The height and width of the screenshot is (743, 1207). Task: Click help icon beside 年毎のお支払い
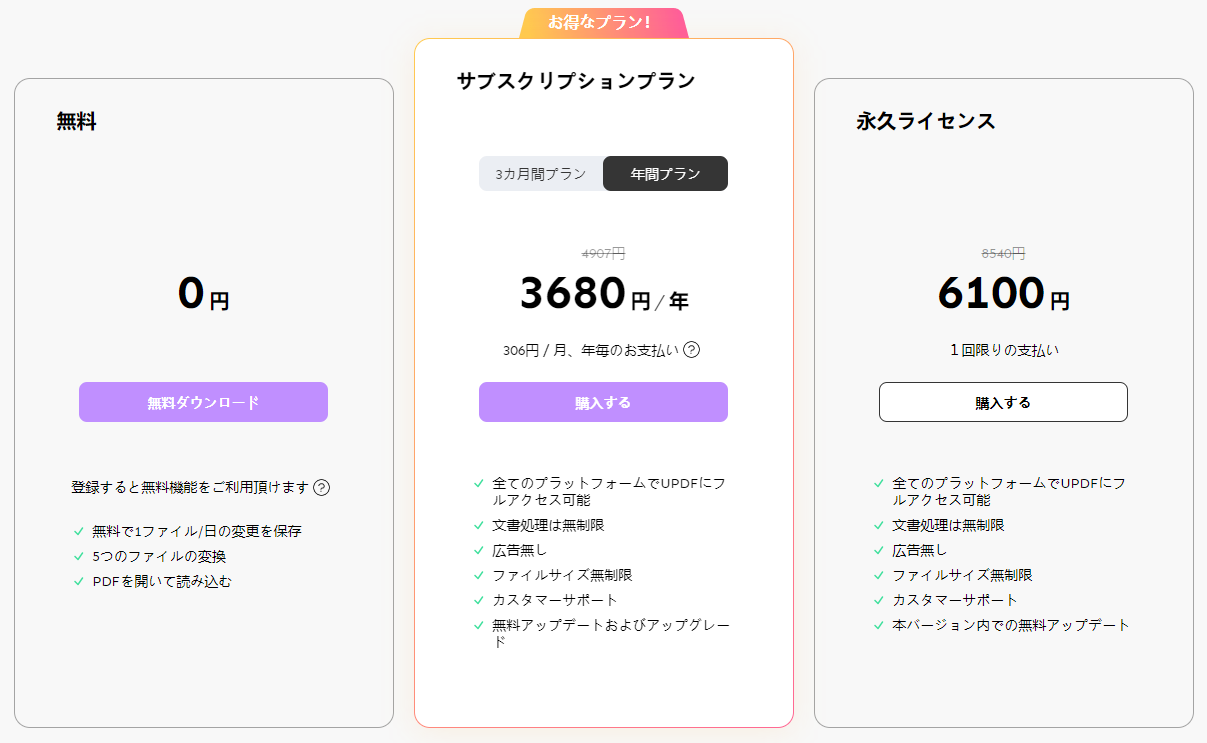click(x=691, y=350)
